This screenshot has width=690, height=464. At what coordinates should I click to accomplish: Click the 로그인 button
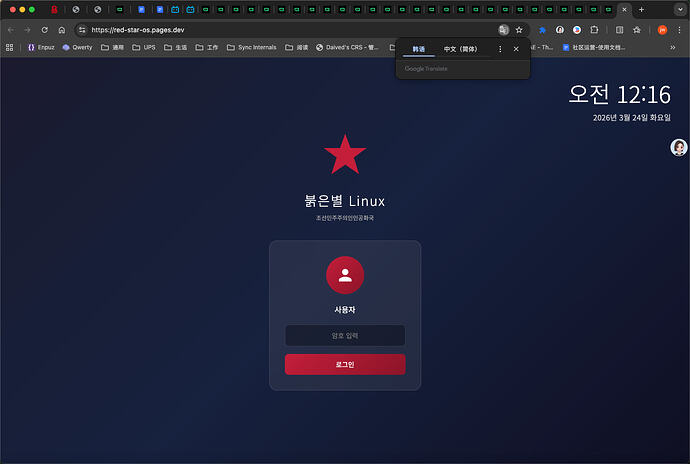click(345, 365)
